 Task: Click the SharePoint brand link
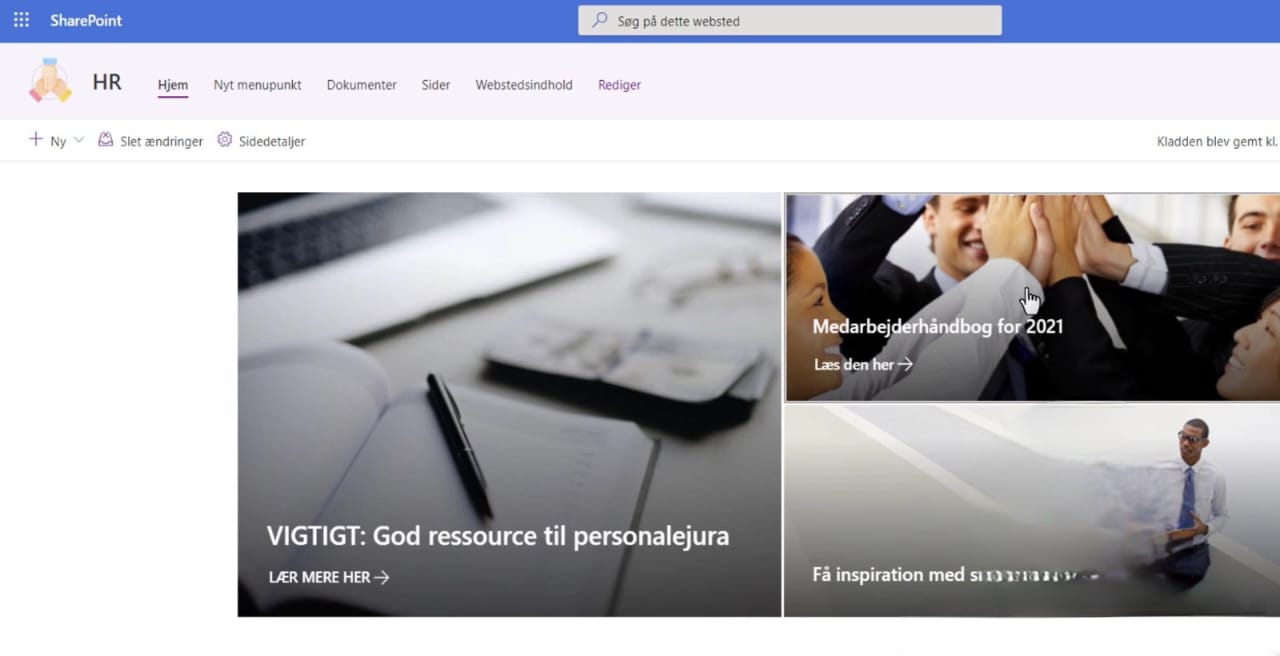click(x=86, y=20)
